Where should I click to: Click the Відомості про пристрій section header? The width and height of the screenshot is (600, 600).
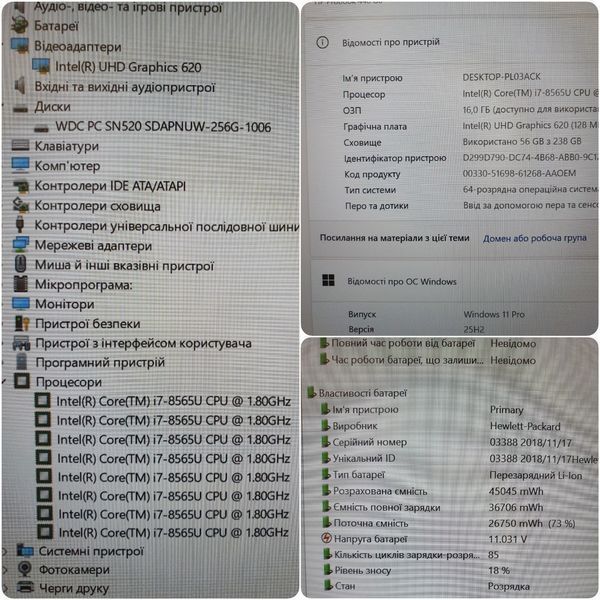(x=391, y=42)
